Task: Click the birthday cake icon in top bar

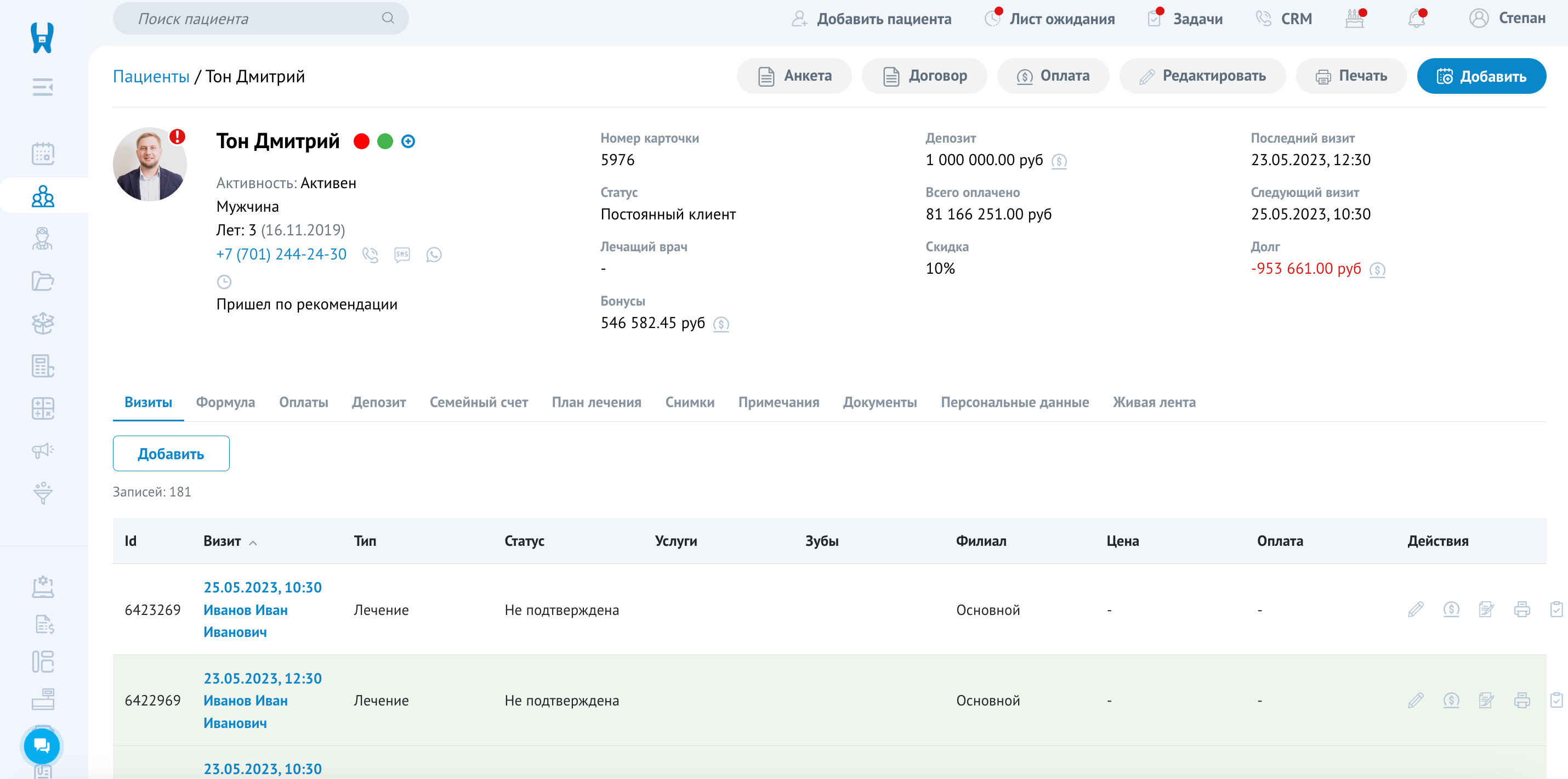Action: [x=1354, y=19]
